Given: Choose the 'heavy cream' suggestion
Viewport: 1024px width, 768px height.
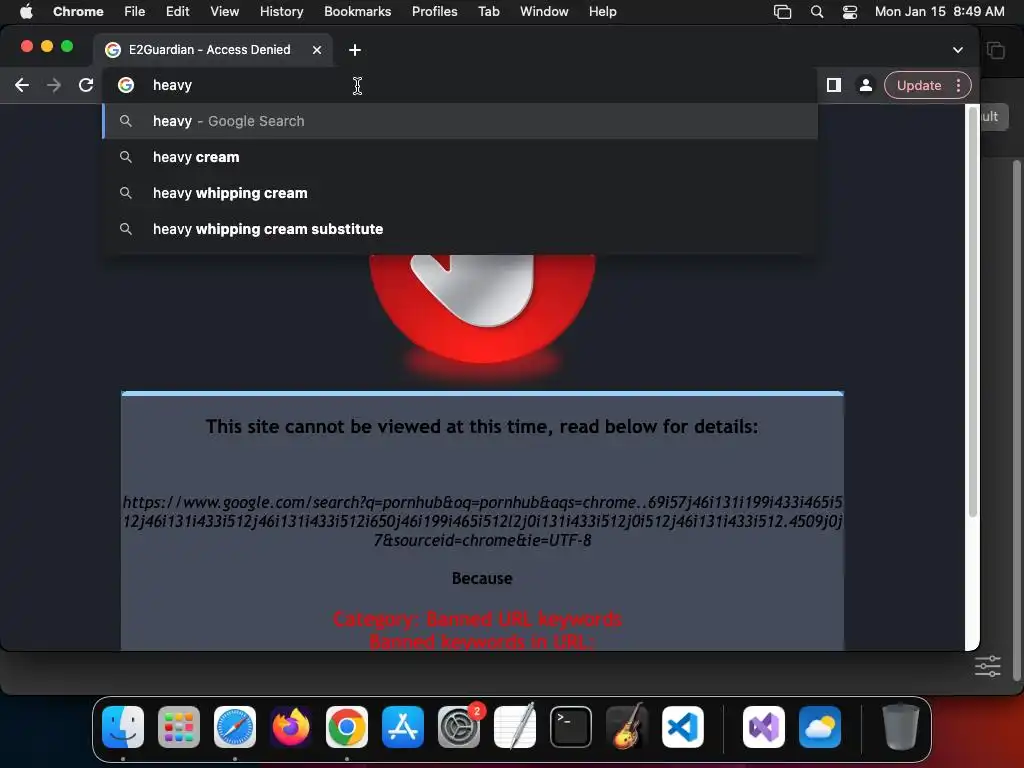Looking at the screenshot, I should point(460,157).
